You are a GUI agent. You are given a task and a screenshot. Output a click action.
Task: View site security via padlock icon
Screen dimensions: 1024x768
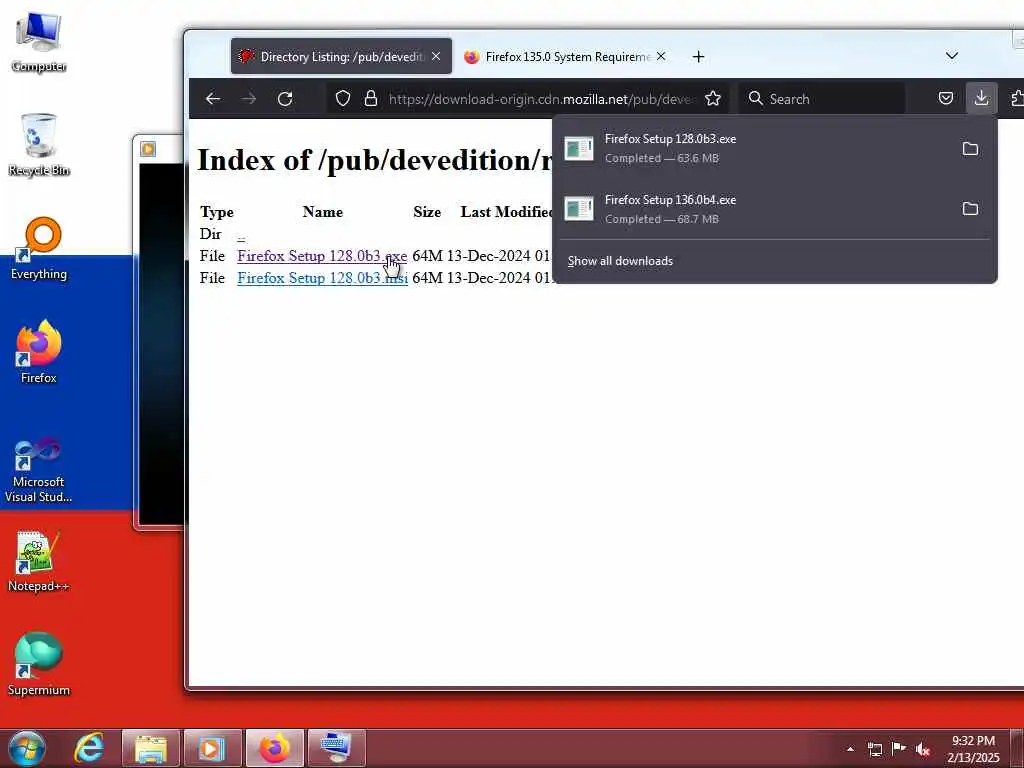(x=371, y=99)
